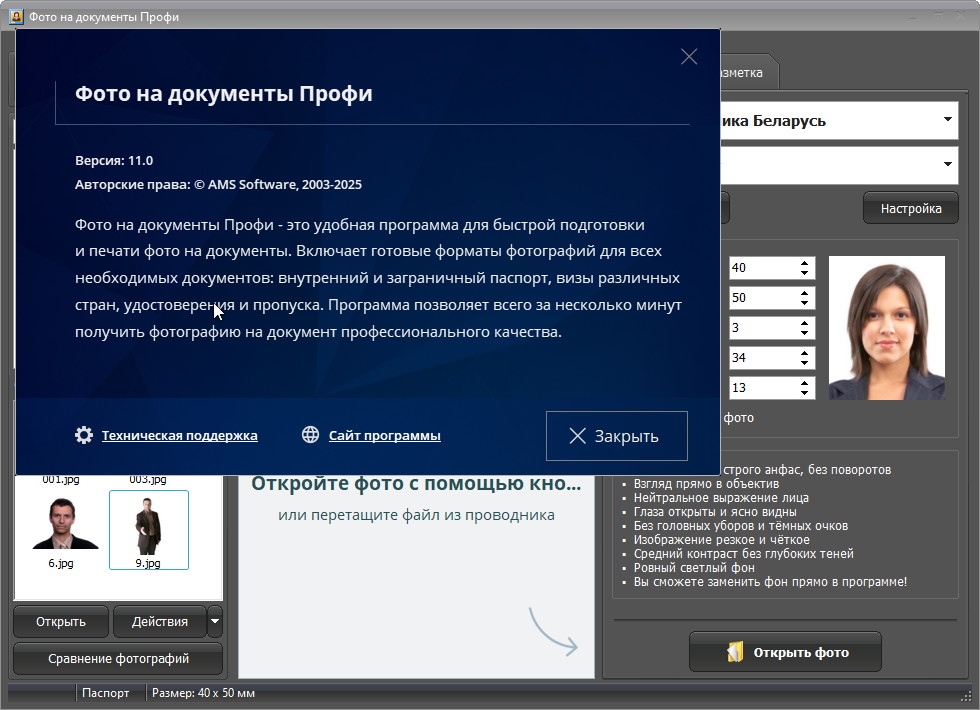Close the about dialog via the X icon
Viewport: 980px width, 710px height.
tap(689, 57)
